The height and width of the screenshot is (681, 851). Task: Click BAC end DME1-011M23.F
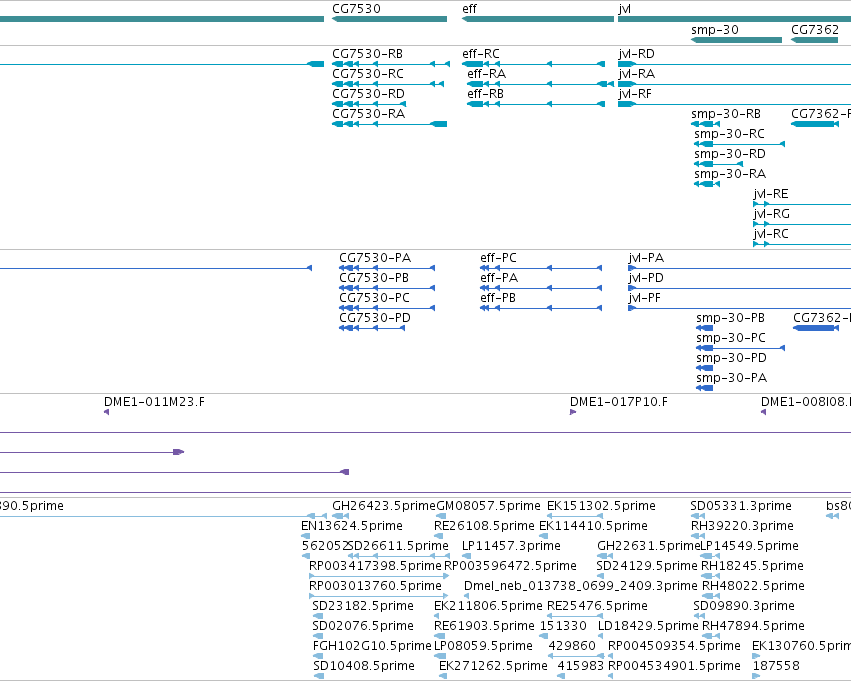point(106,412)
